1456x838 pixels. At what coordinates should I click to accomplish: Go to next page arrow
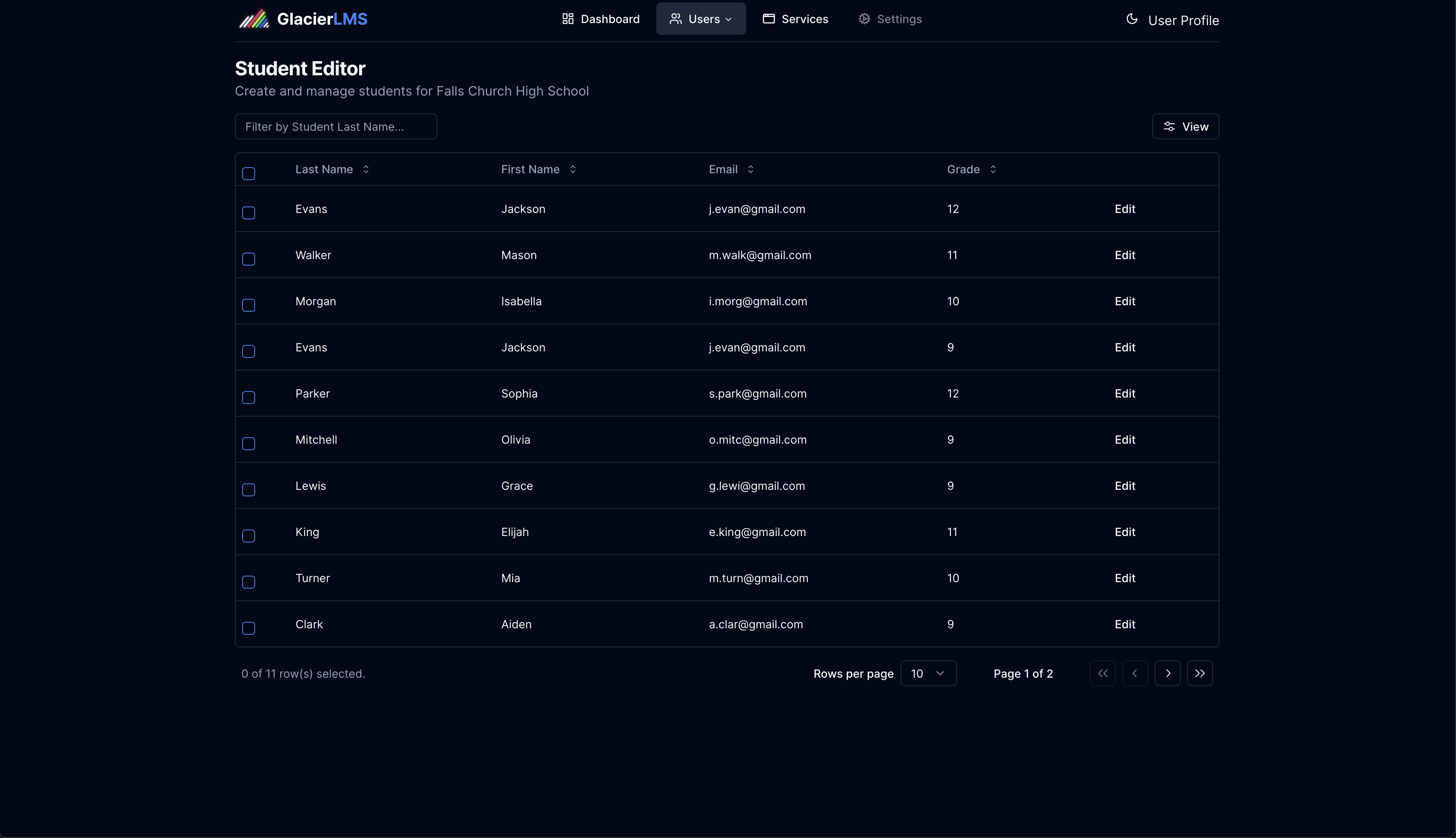[x=1167, y=673]
